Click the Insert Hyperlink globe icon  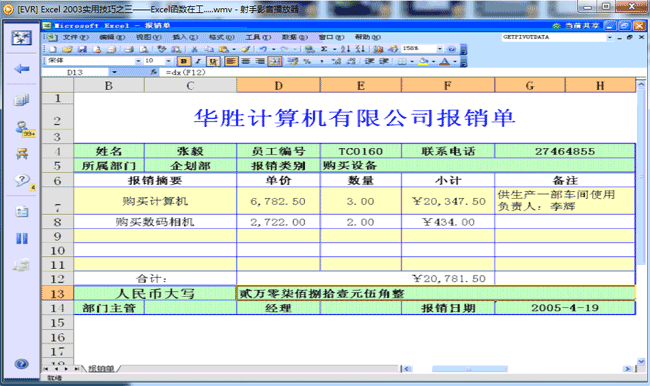[x=310, y=49]
